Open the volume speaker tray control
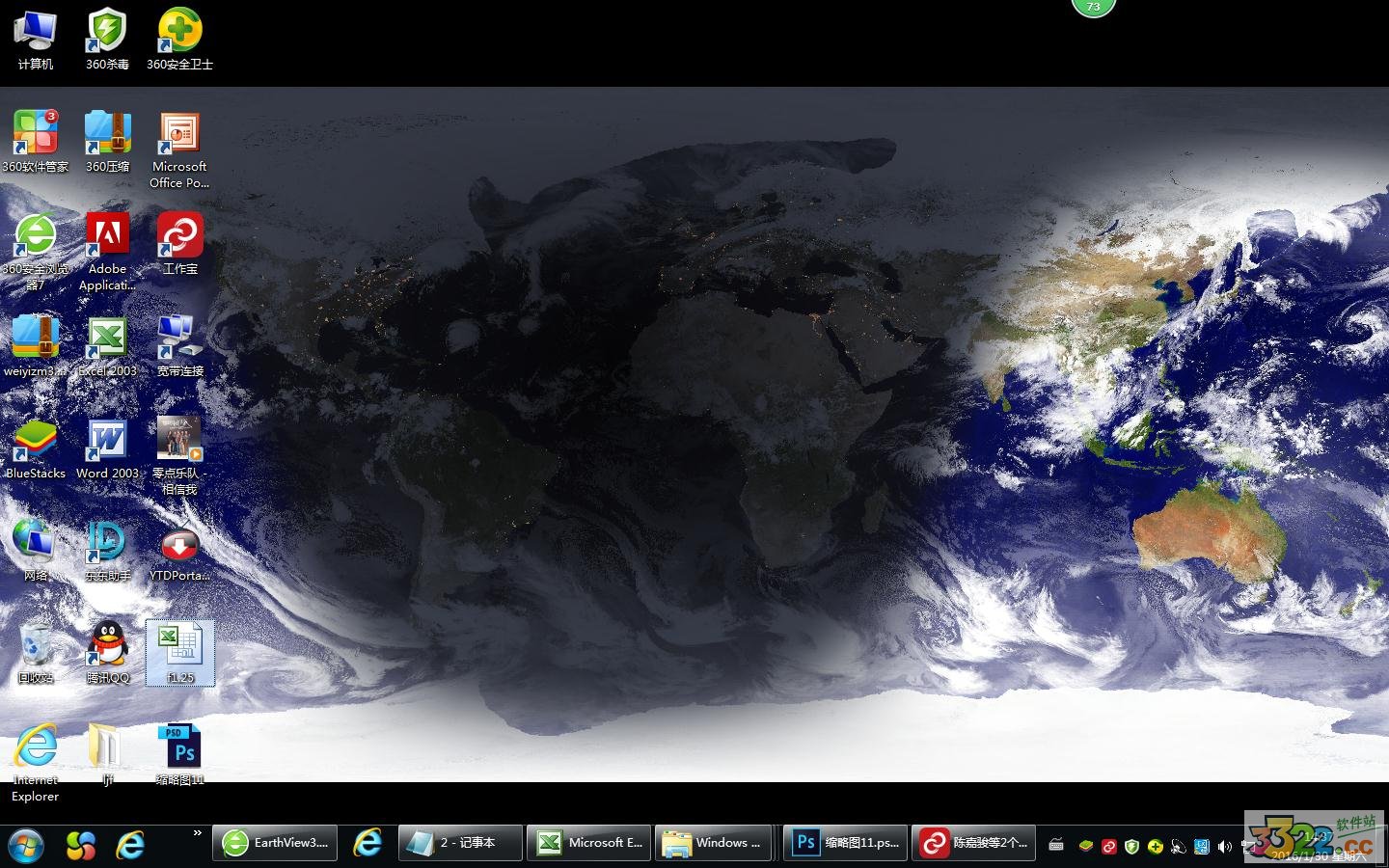This screenshot has width=1389, height=868. pyautogui.click(x=1225, y=846)
